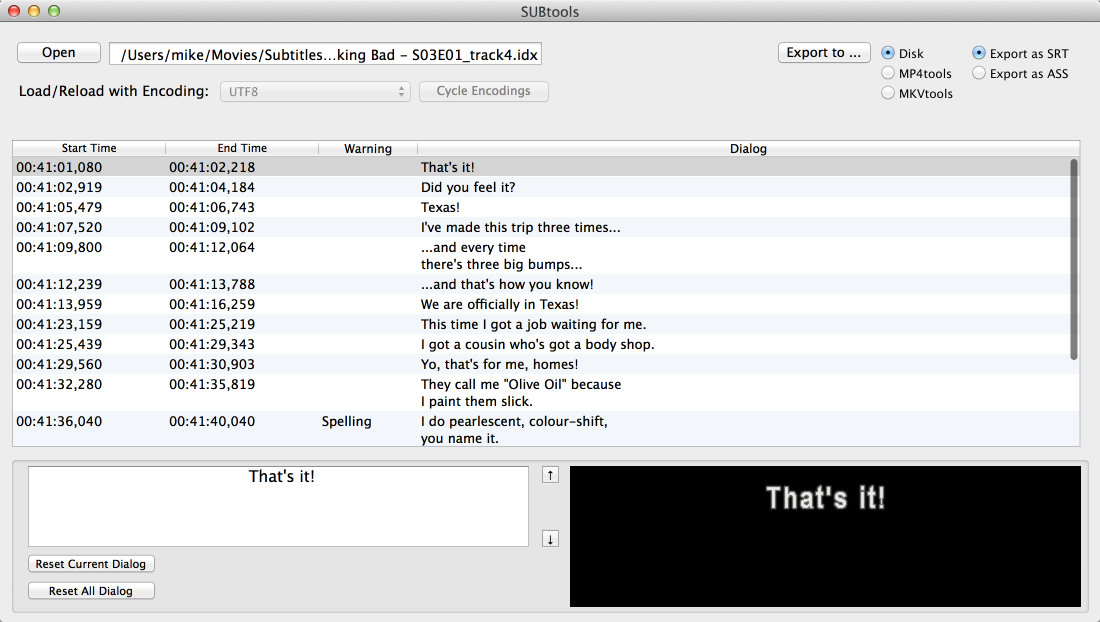The width and height of the screenshot is (1100, 622).
Task: Switch to Export as ASS format
Action: point(979,73)
